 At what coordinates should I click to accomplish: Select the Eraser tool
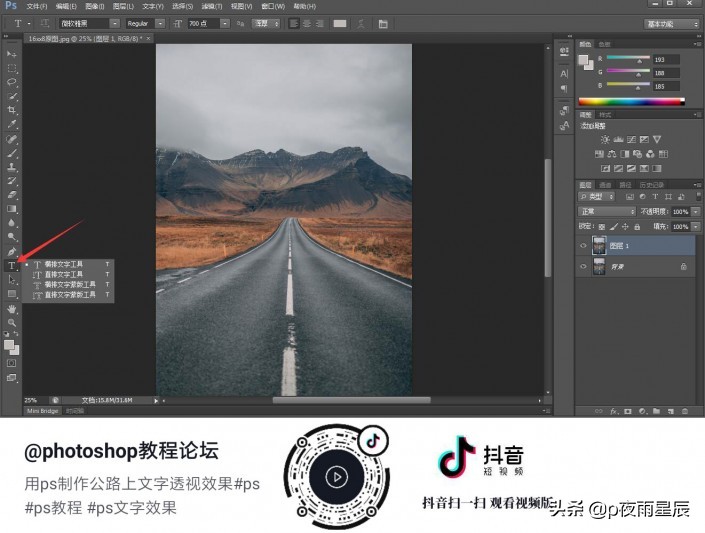click(12, 195)
